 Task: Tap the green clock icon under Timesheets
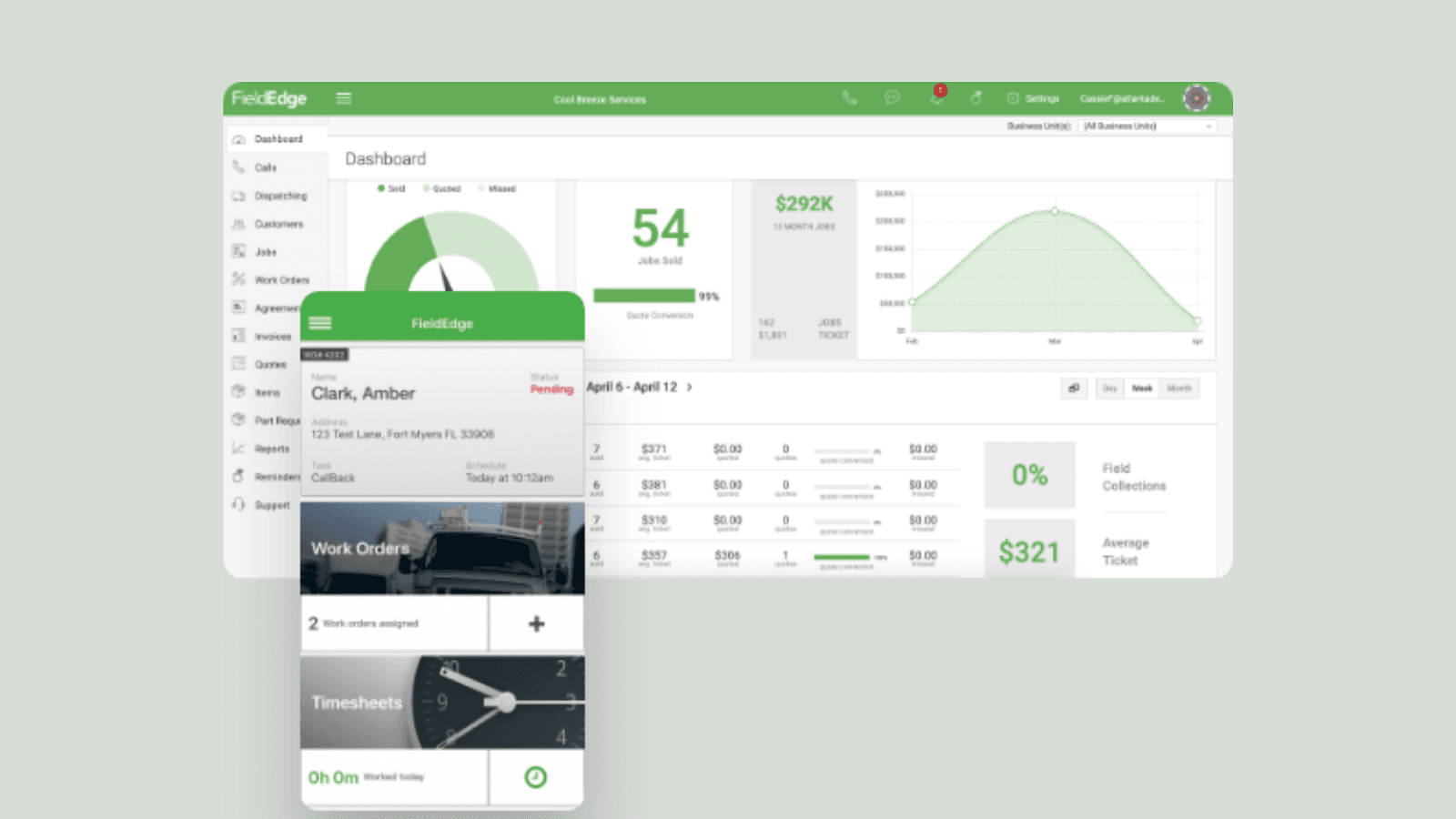click(536, 777)
